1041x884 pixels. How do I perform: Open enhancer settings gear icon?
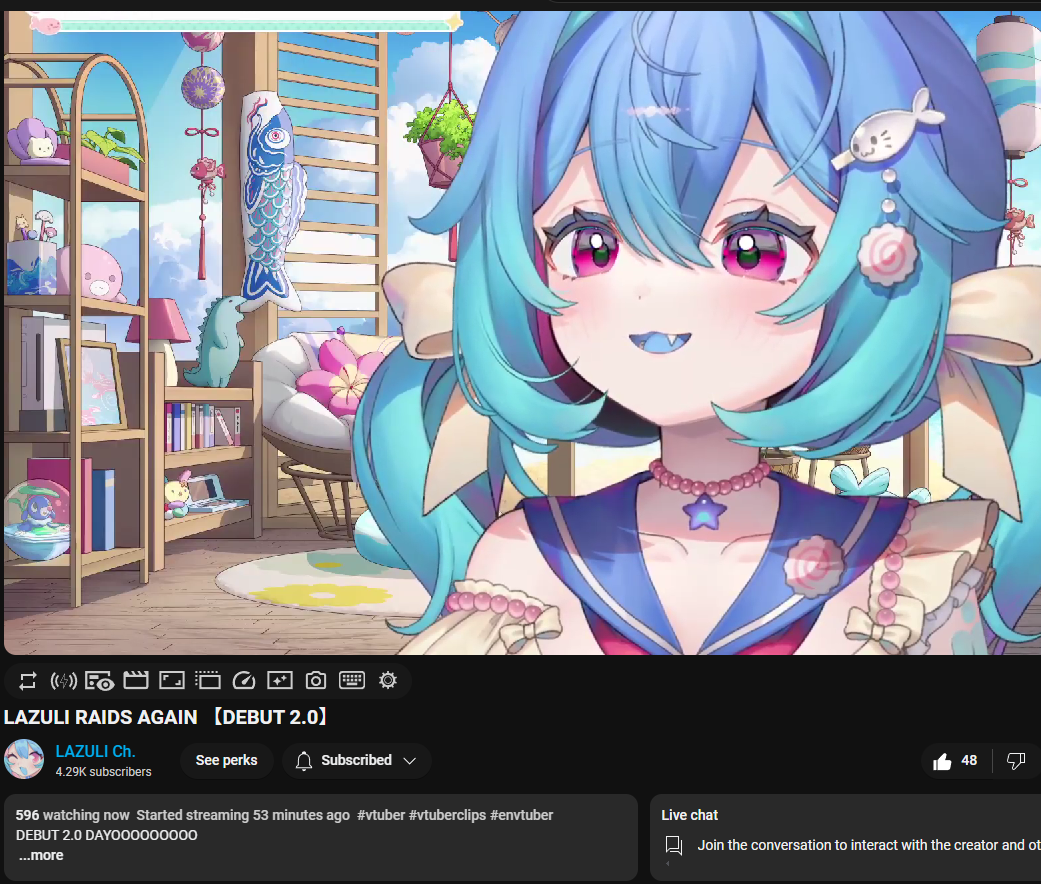click(x=388, y=681)
